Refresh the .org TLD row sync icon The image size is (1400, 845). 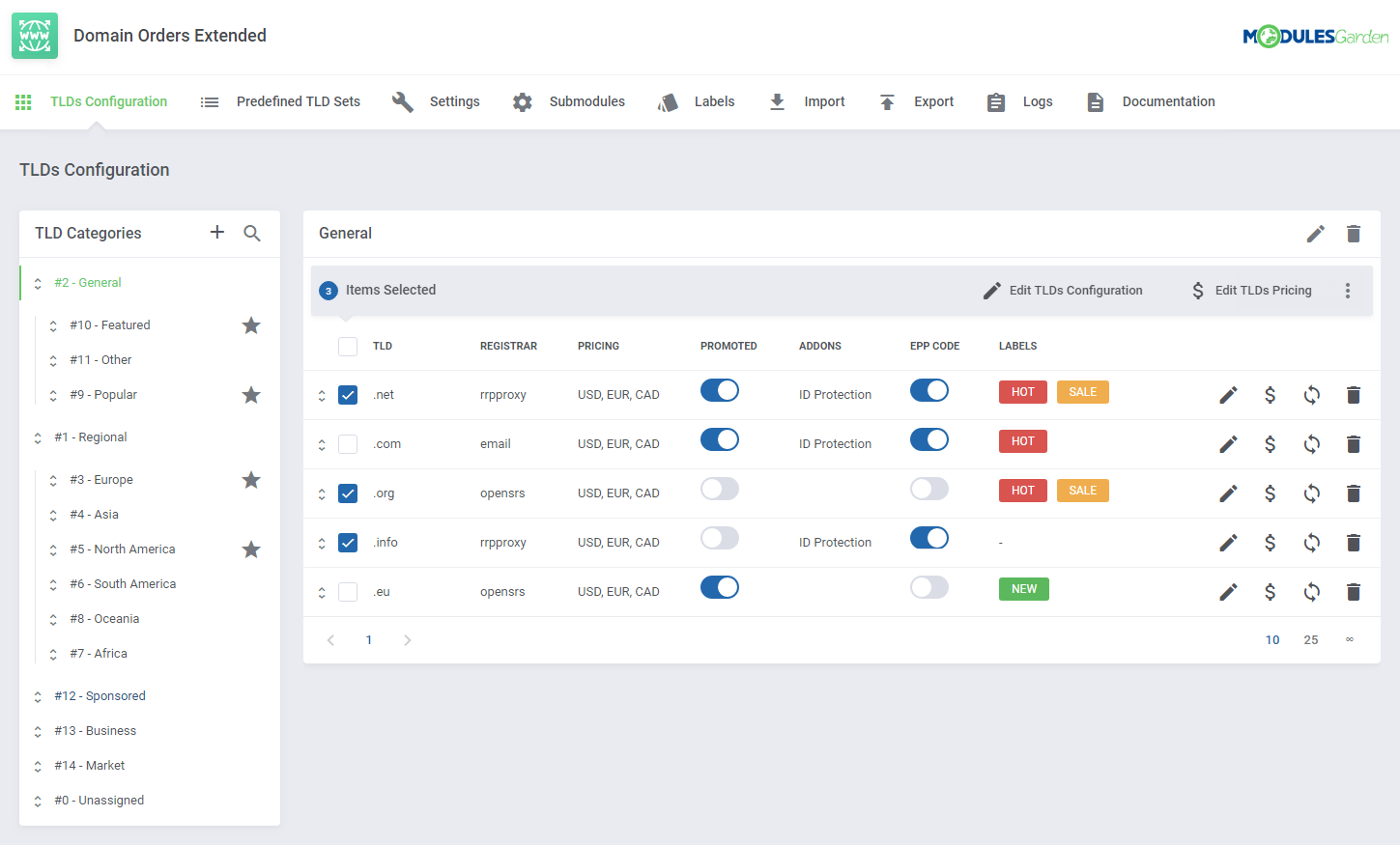point(1311,493)
